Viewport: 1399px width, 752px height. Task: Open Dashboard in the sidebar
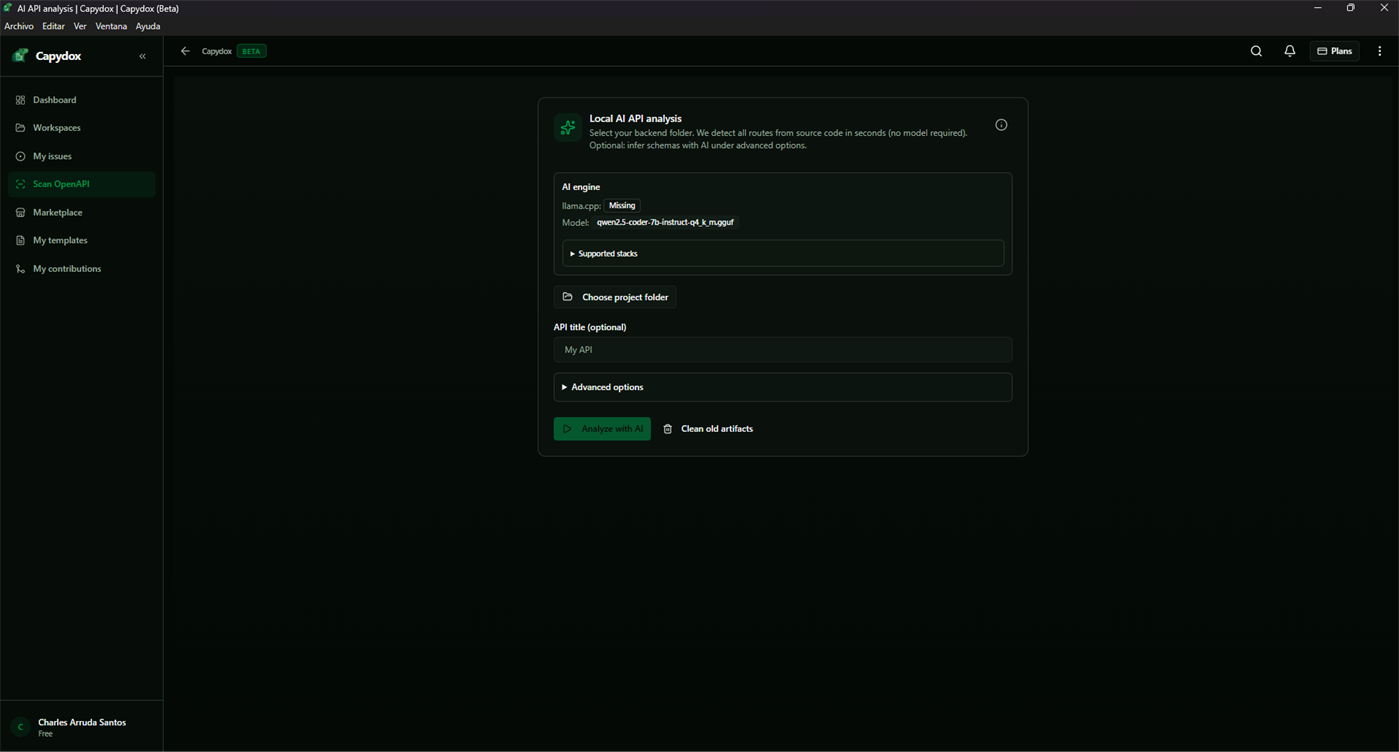[x=81, y=100]
